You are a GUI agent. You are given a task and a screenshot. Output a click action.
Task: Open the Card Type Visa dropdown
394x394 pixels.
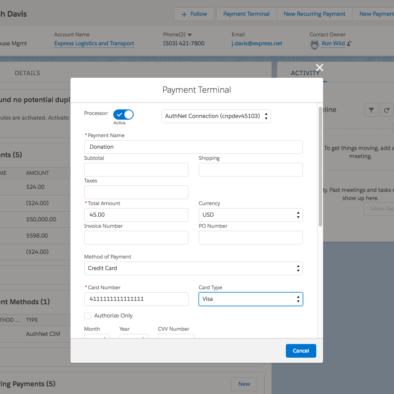pos(251,299)
